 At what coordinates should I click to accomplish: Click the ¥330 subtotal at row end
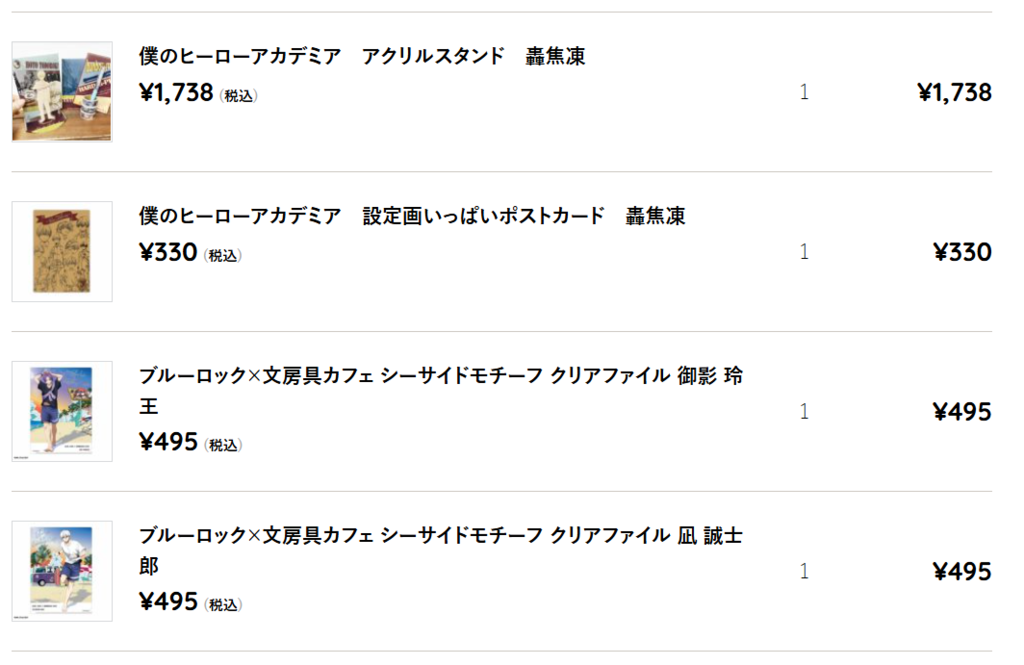point(963,252)
